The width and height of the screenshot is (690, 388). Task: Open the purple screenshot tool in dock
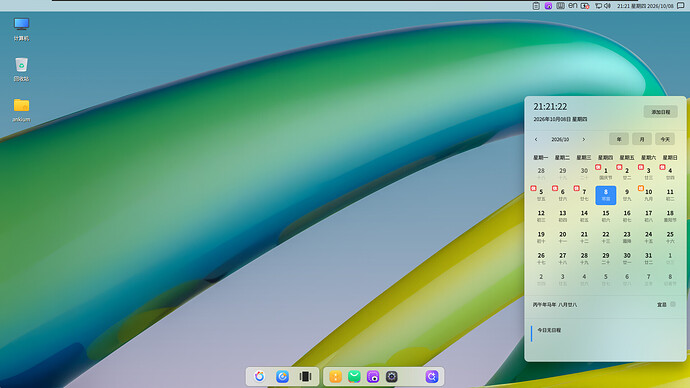coord(373,377)
